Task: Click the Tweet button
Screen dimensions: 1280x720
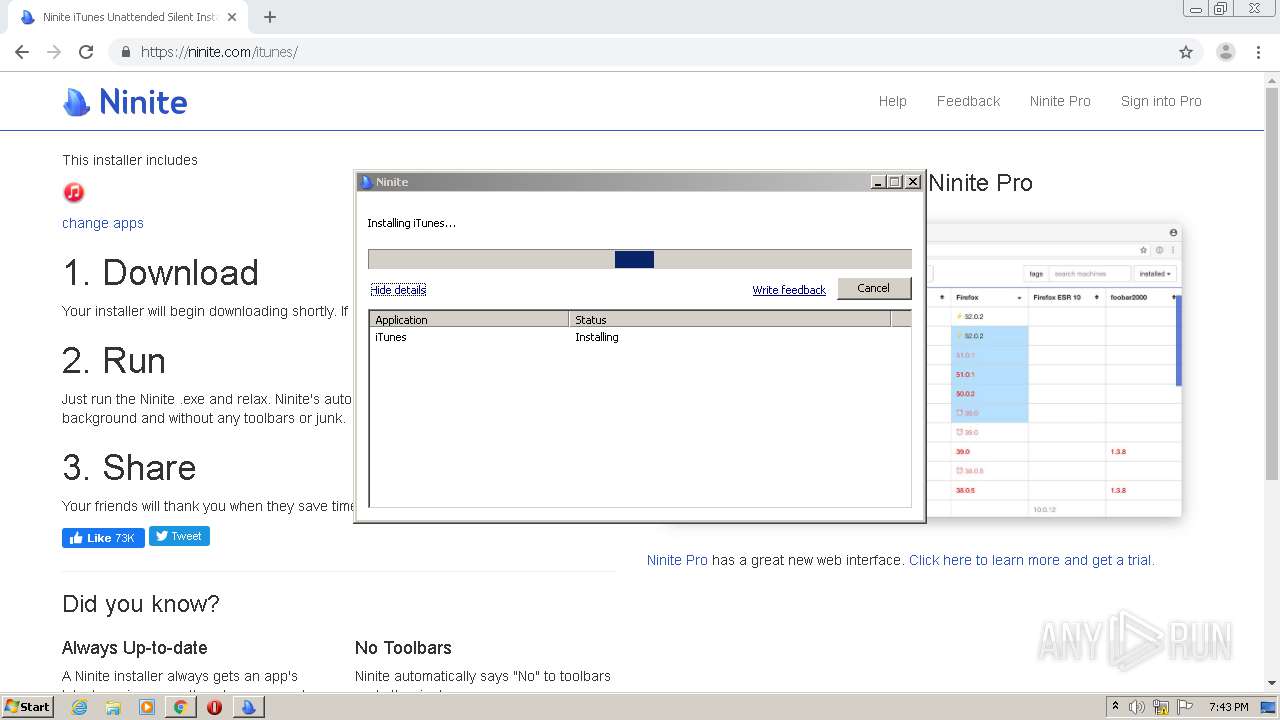Action: [x=179, y=536]
